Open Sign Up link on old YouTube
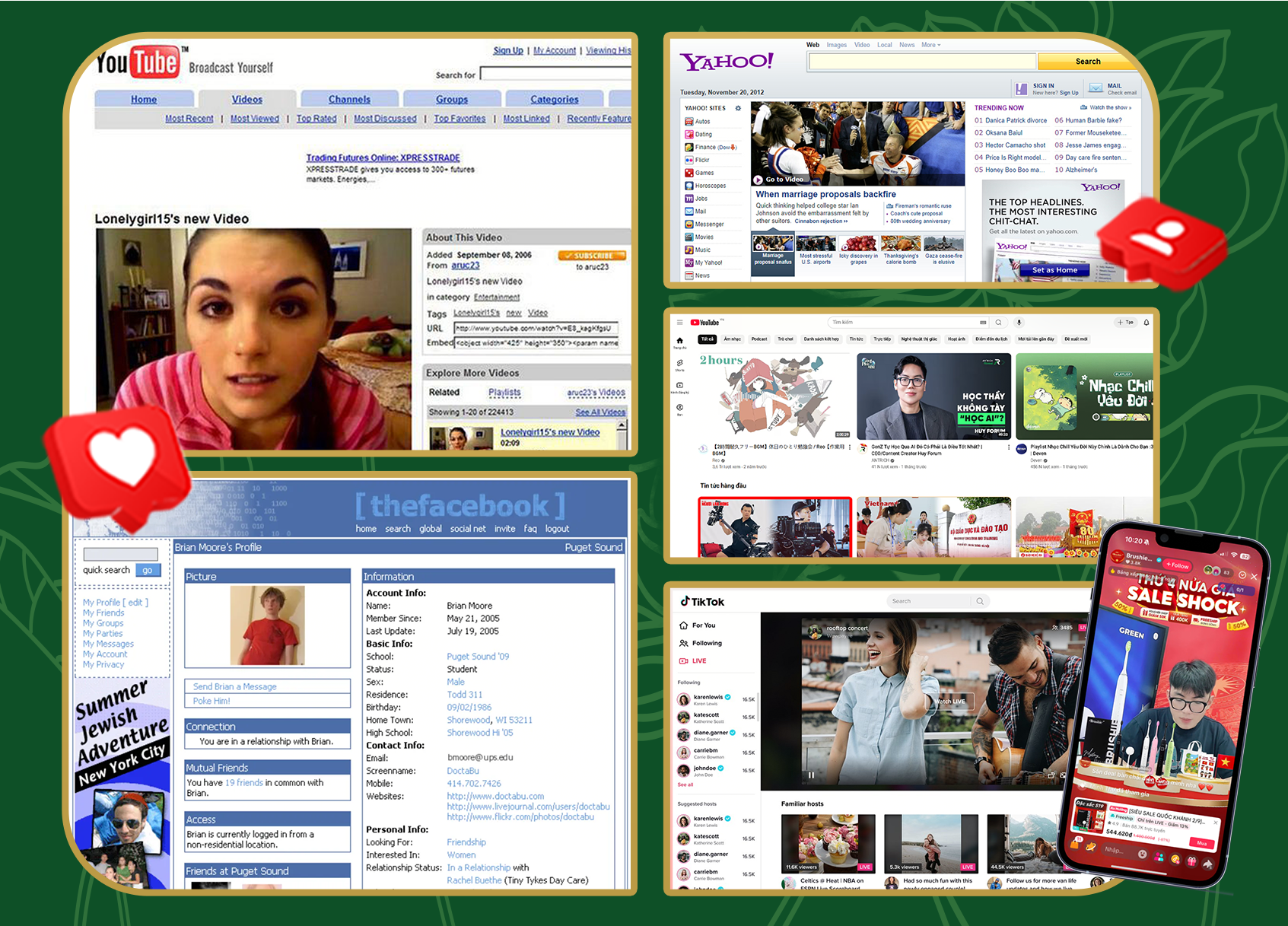This screenshot has width=1288, height=926. 508,50
